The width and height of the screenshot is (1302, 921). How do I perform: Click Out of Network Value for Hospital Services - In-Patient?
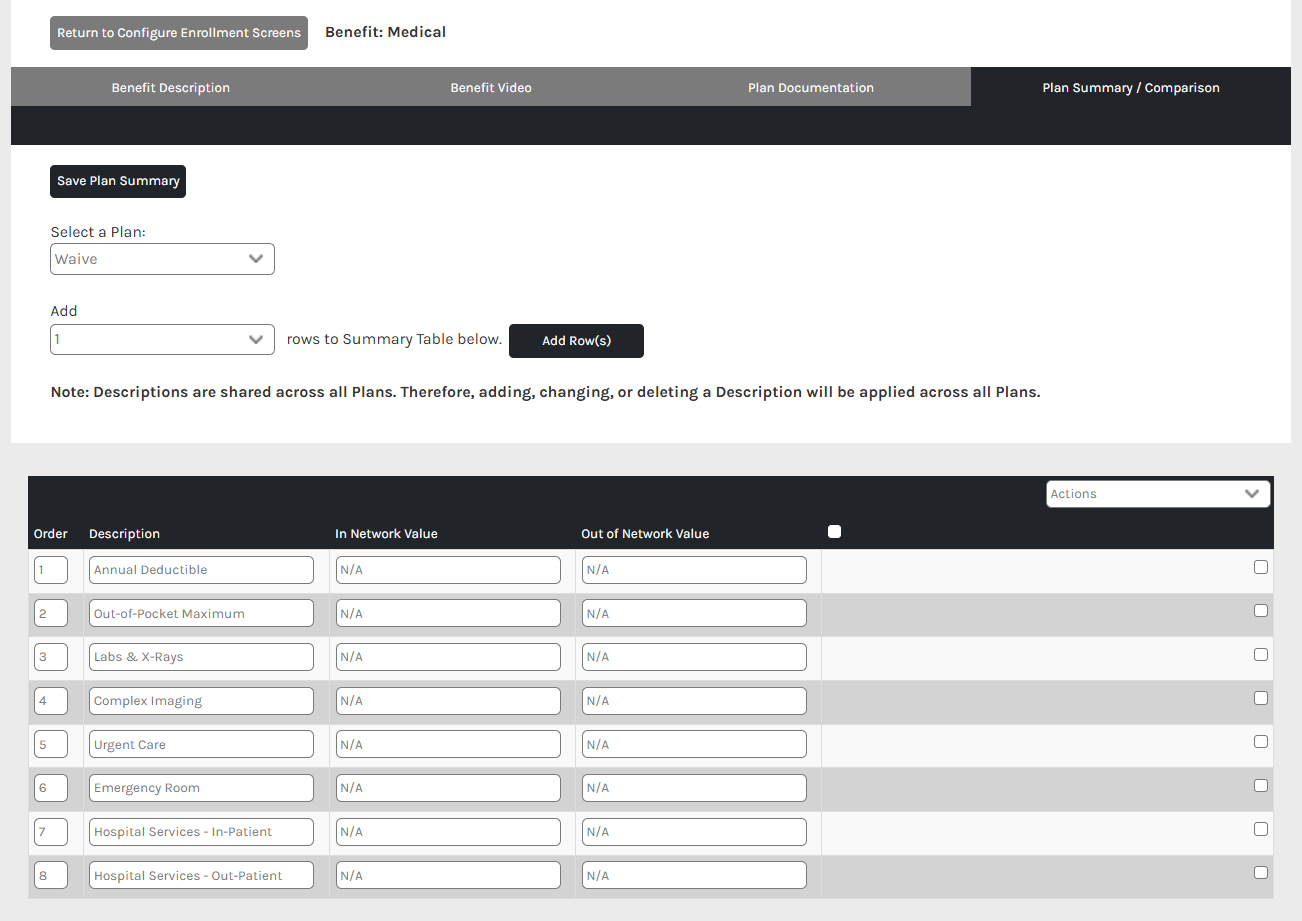point(694,832)
